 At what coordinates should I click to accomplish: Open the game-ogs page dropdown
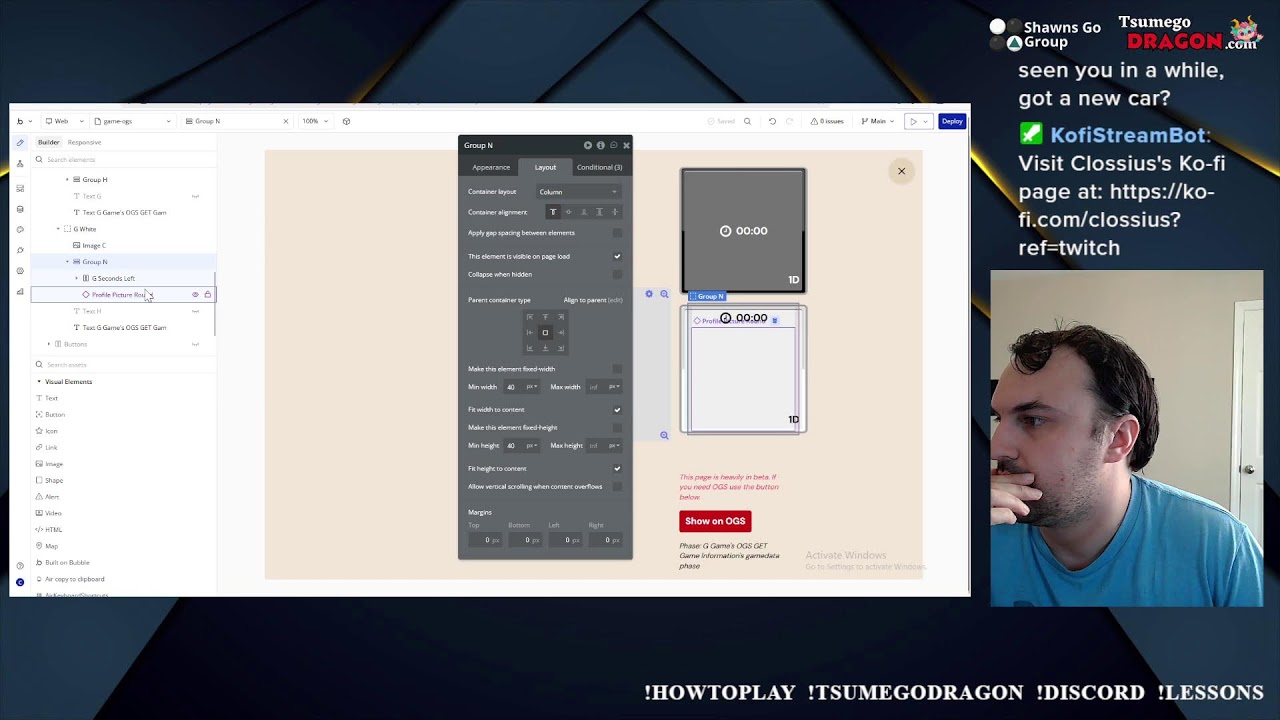[x=133, y=121]
